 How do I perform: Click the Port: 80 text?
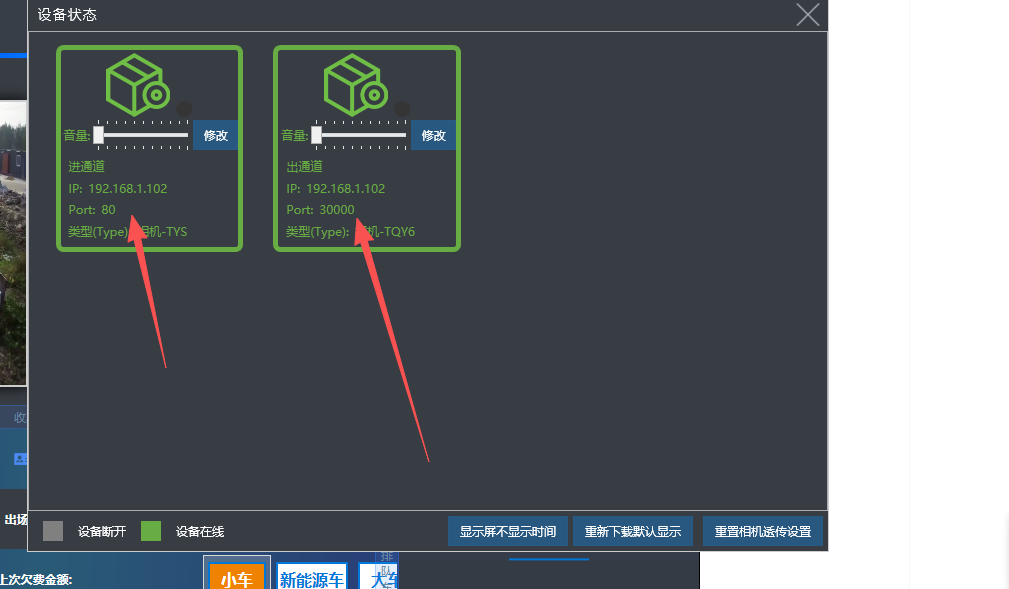click(x=92, y=210)
